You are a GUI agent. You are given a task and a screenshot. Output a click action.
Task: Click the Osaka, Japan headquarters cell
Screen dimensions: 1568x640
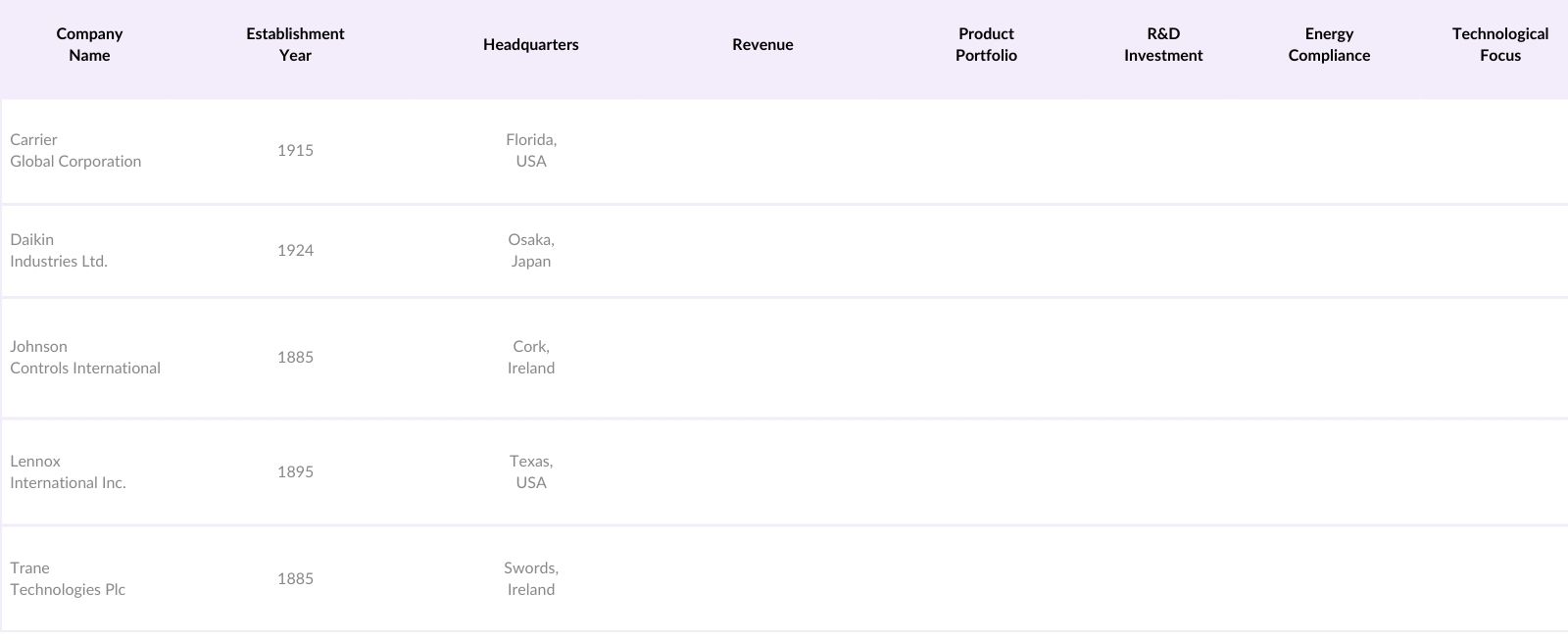pyautogui.click(x=530, y=251)
